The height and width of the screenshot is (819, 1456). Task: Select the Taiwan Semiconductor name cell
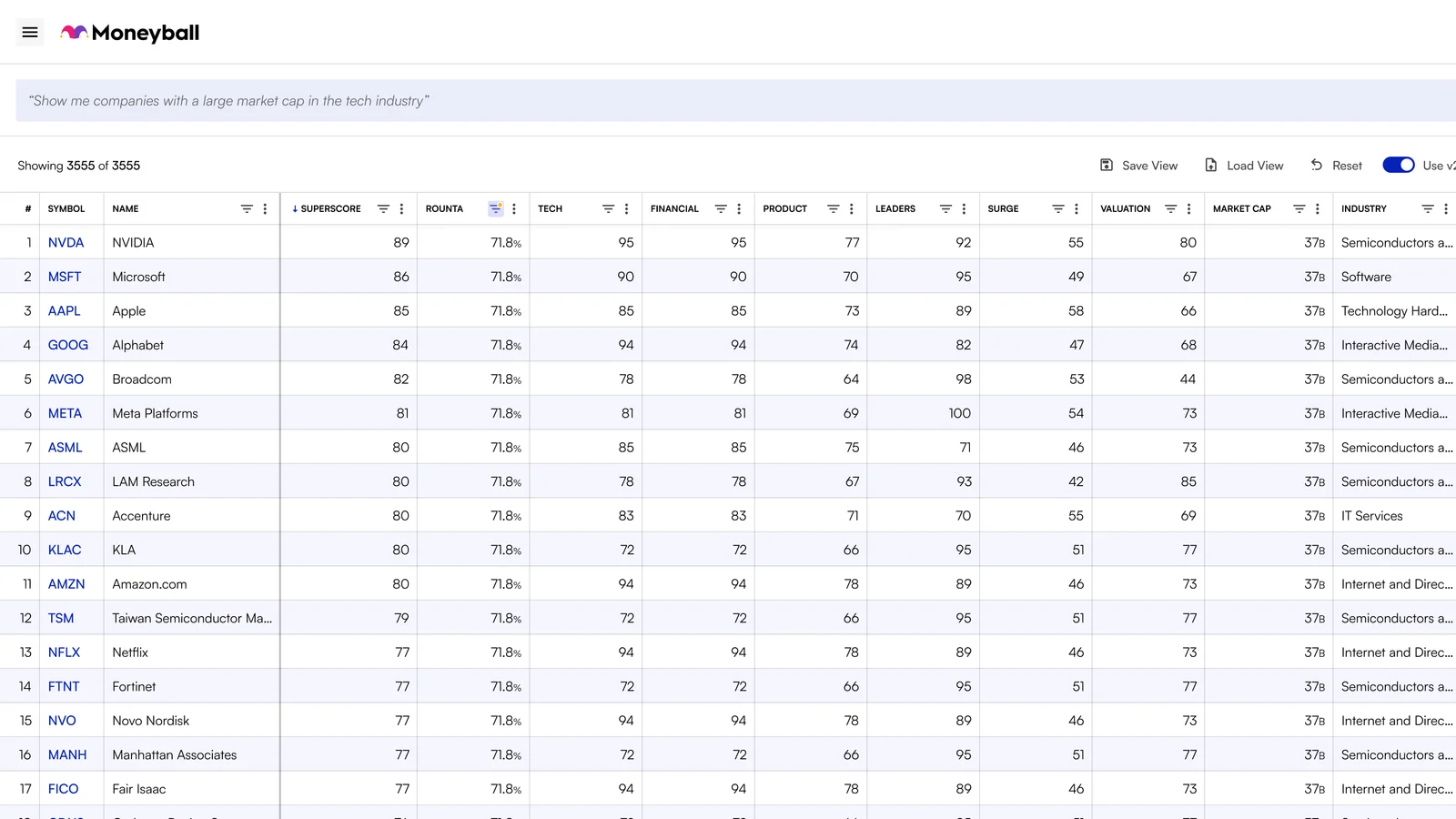pos(192,618)
